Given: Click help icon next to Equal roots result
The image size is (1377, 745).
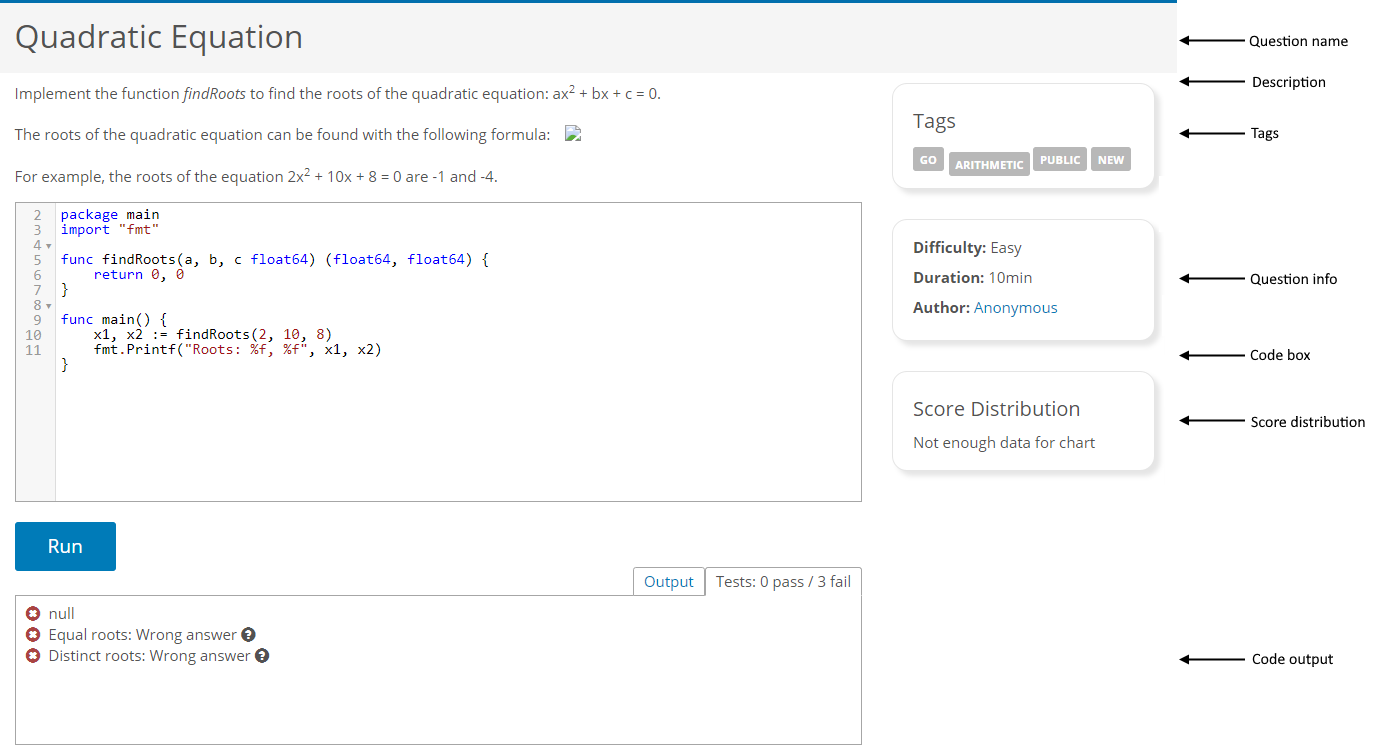Looking at the screenshot, I should tap(248, 635).
